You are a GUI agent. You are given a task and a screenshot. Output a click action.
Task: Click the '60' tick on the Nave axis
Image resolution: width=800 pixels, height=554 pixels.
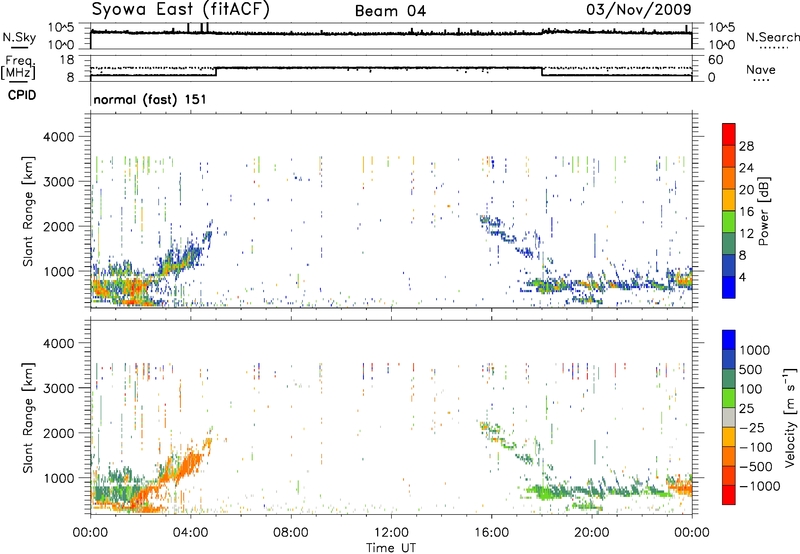pyautogui.click(x=715, y=60)
